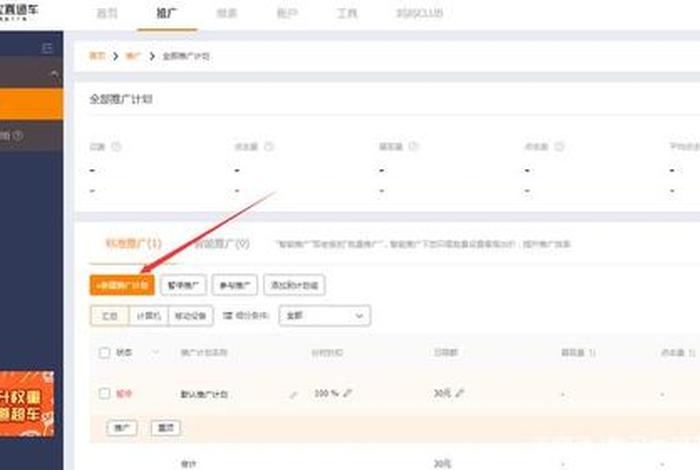700x470 pixels.
Task: Tick the checkbox for 默认推广计划 row
Action: pos(104,393)
